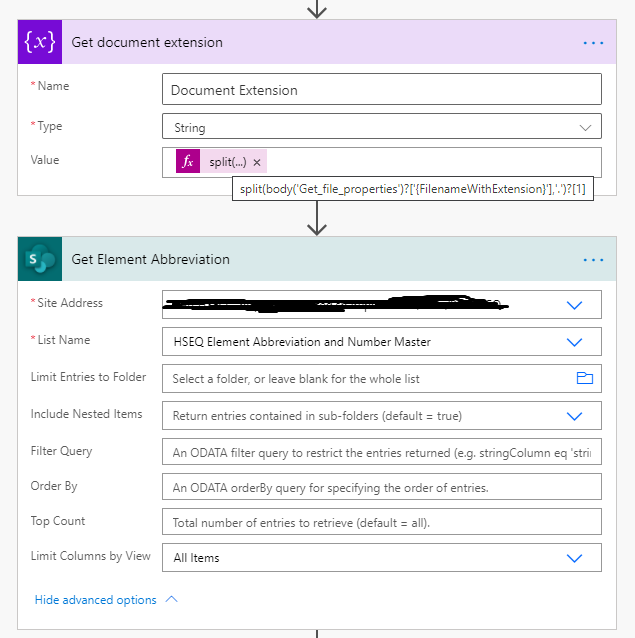Open the ellipsis menu for Get document extension
Screen dimensions: 635x638
593,43
